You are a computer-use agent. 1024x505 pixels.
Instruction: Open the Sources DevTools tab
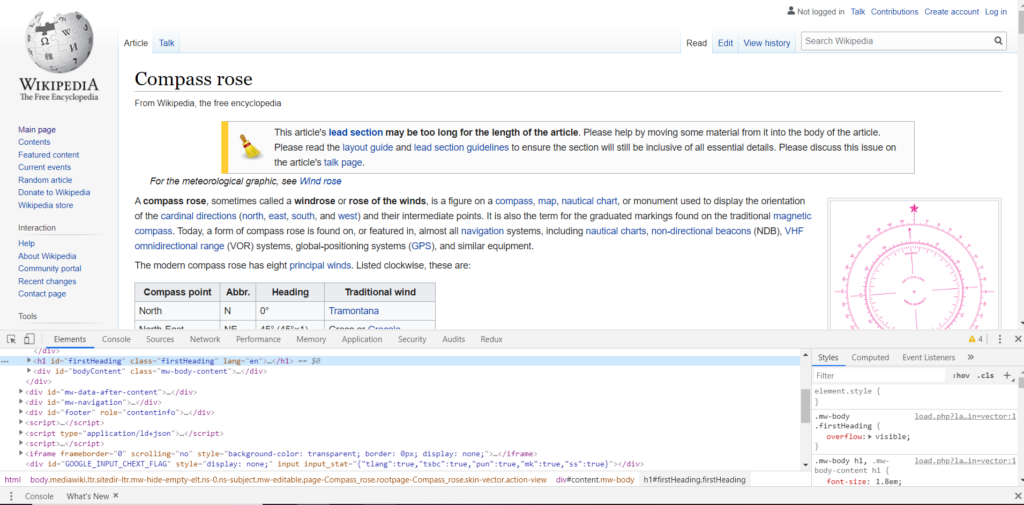(x=160, y=339)
